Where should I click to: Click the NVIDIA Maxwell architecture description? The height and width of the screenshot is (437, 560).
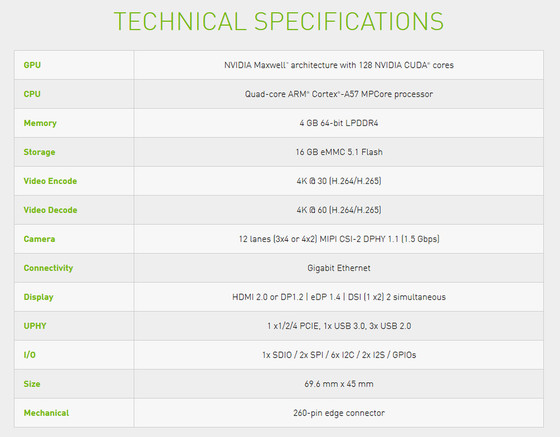(x=339, y=65)
